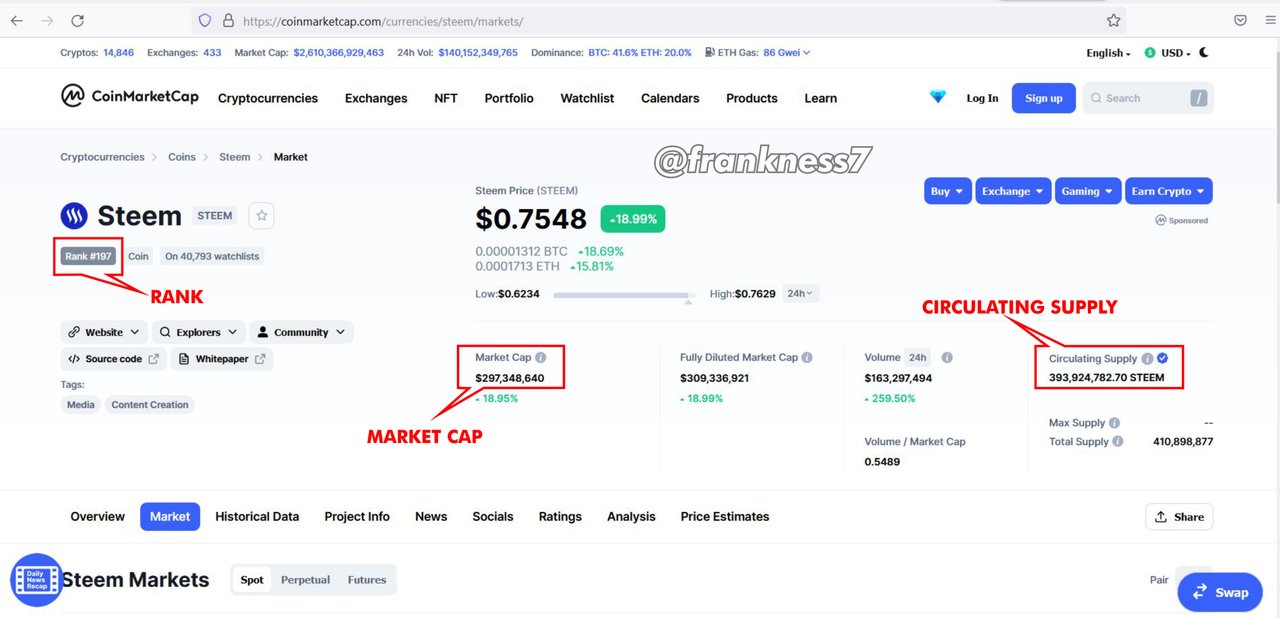Expand the Website dropdown
Image resolution: width=1280 pixels, height=619 pixels.
pyautogui.click(x=104, y=332)
